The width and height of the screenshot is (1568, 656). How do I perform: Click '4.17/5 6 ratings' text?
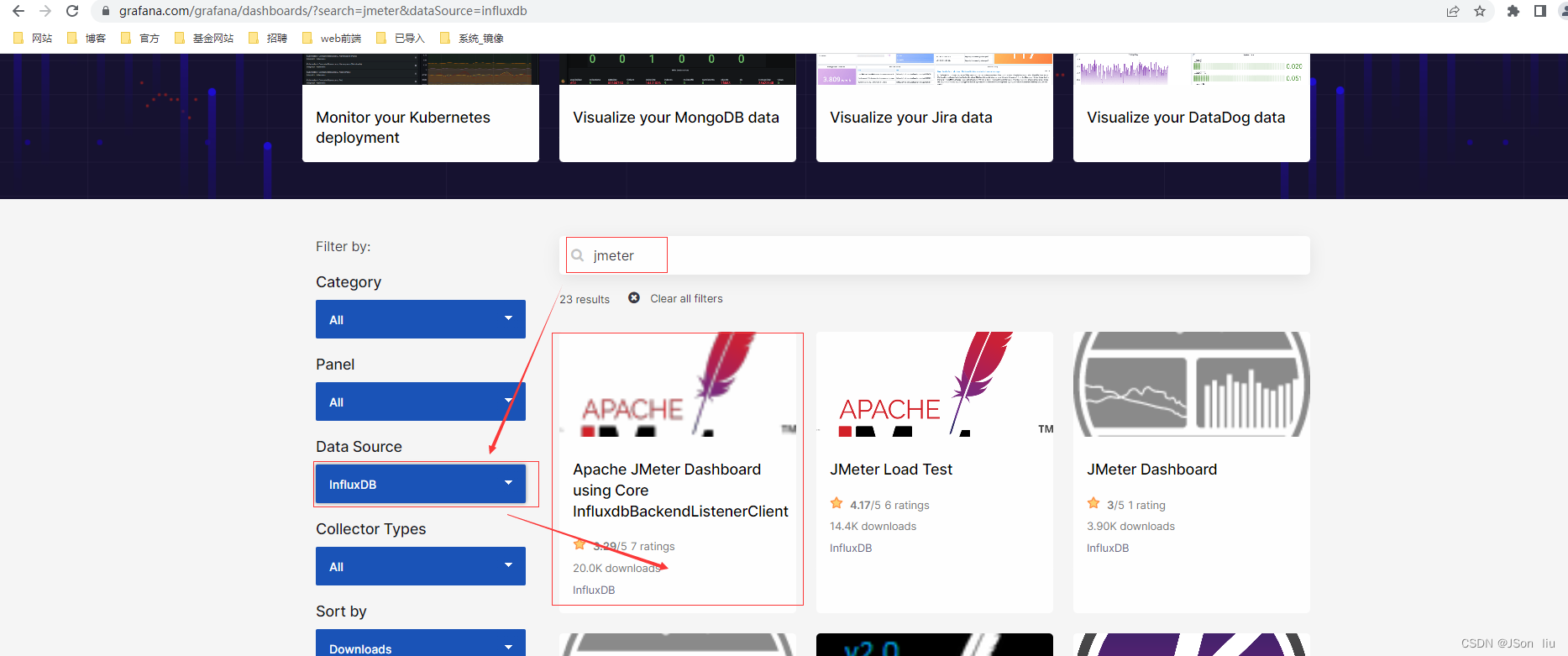coord(889,506)
